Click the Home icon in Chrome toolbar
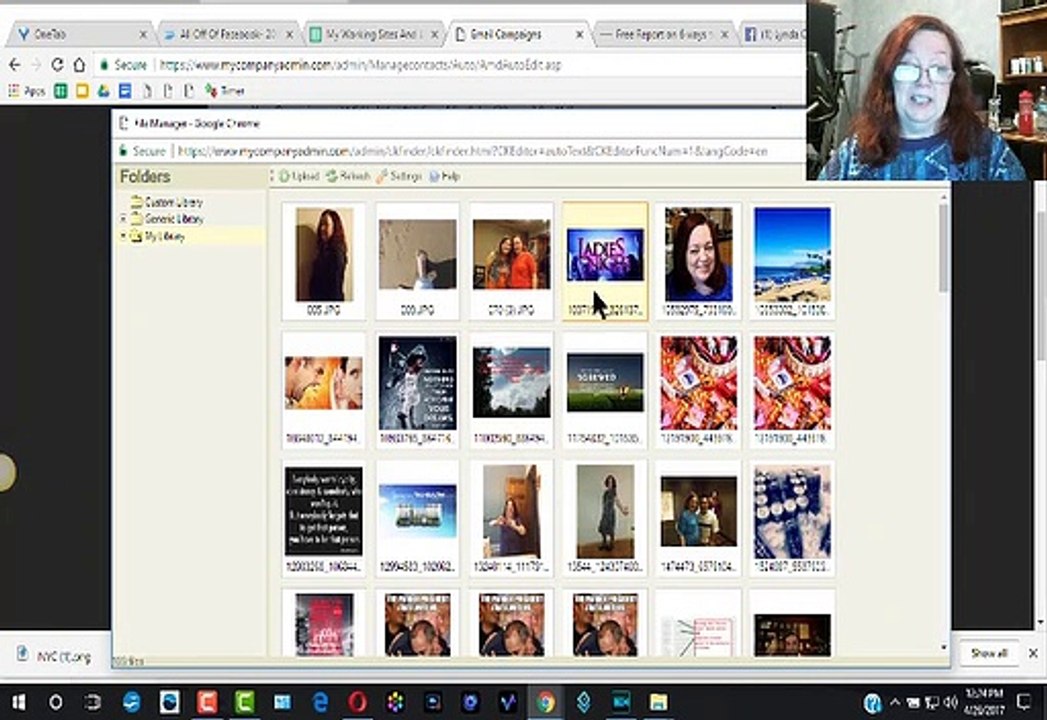The image size is (1047, 720). click(79, 65)
